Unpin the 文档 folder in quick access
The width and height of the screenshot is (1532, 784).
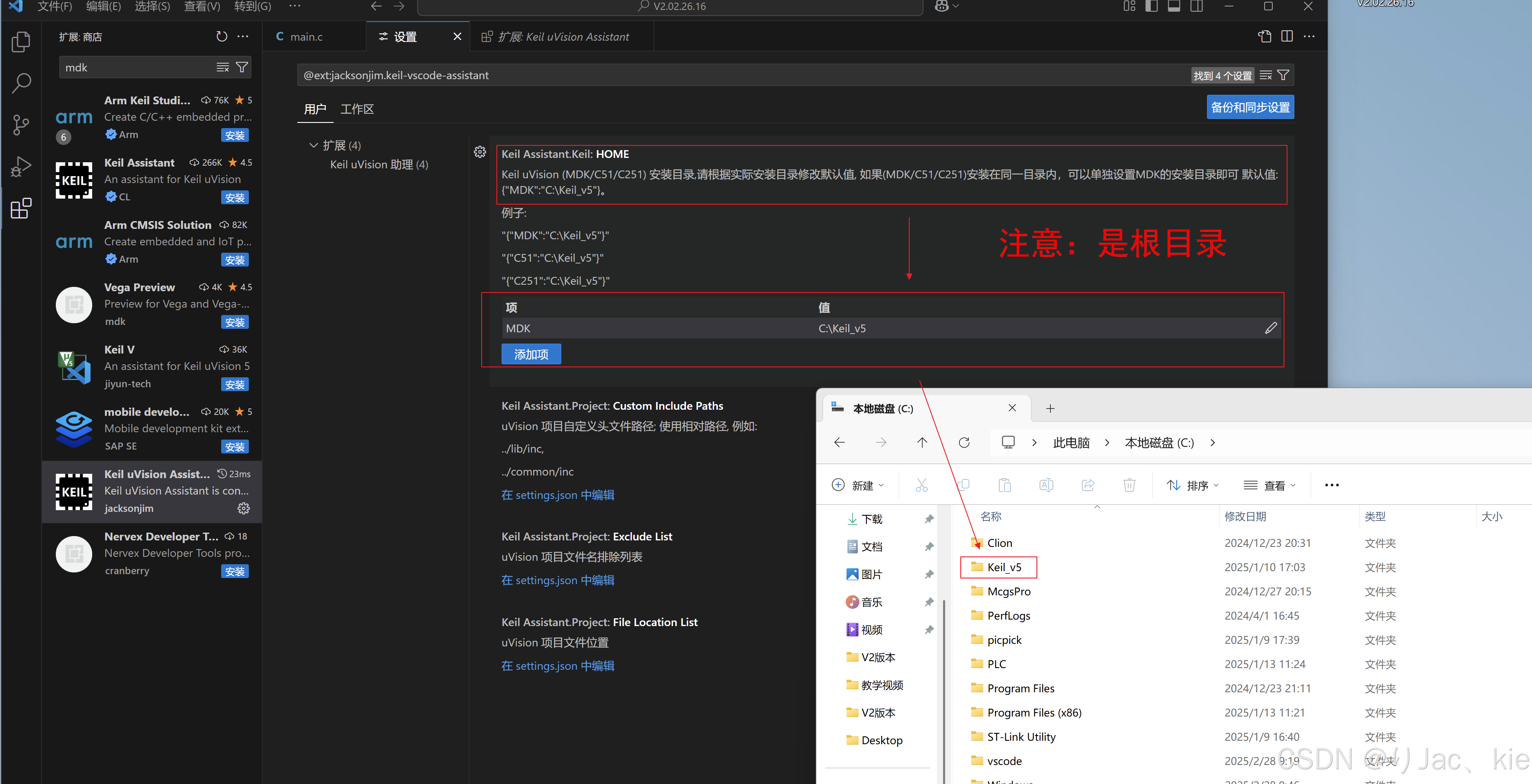(x=929, y=546)
